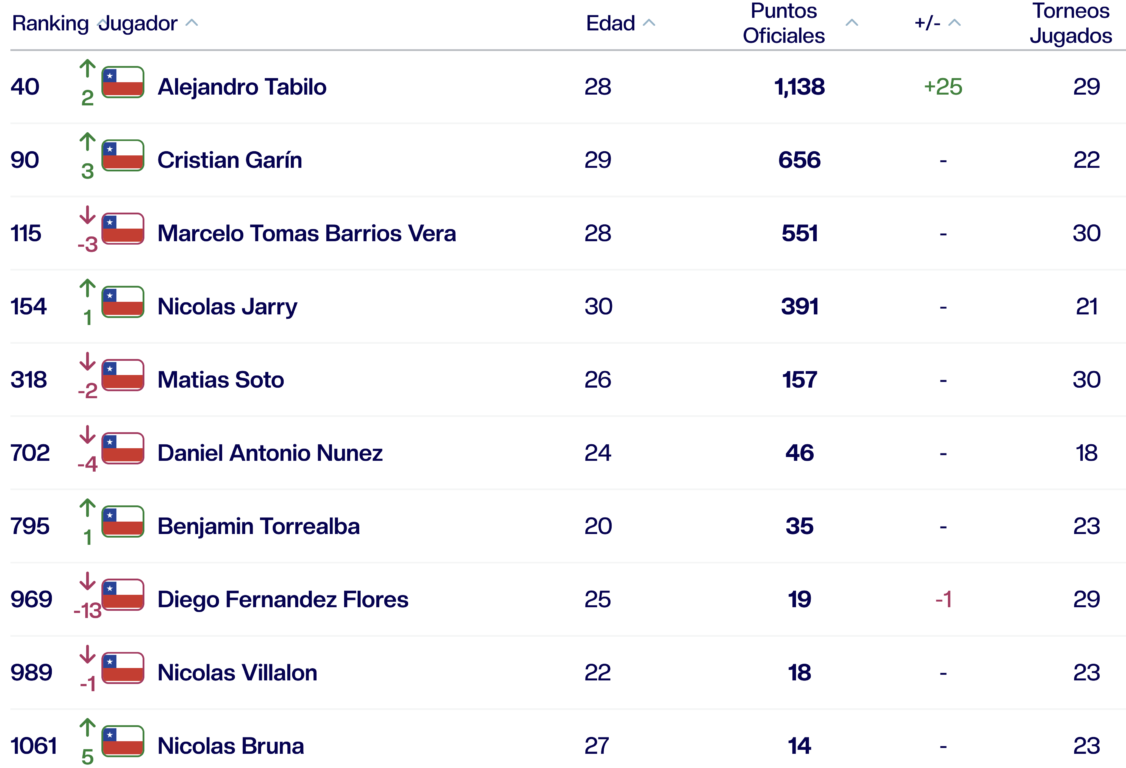Sort table using Edad chevron
This screenshot has width=1126, height=768.
pos(649,23)
